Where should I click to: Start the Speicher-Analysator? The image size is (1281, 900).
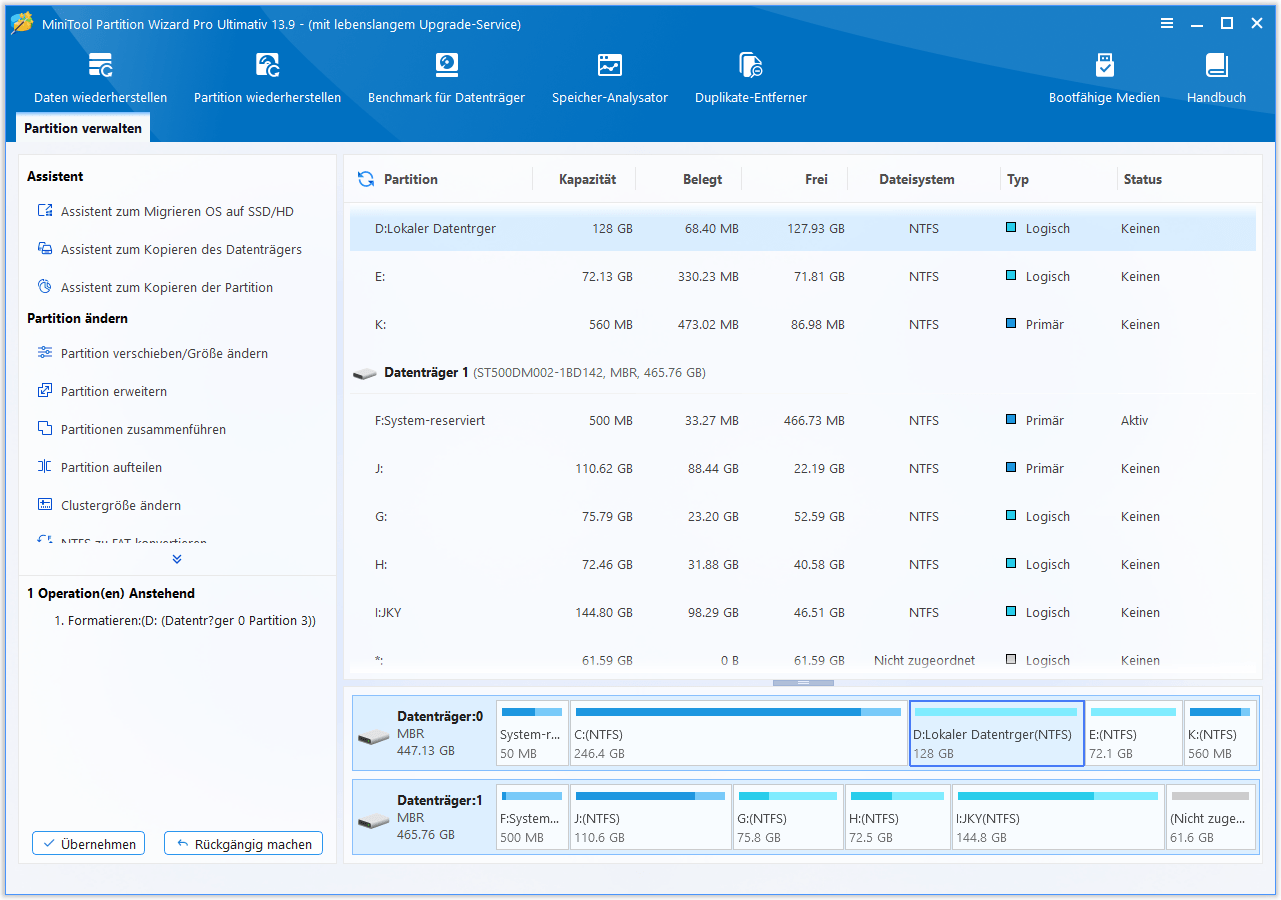click(x=610, y=79)
